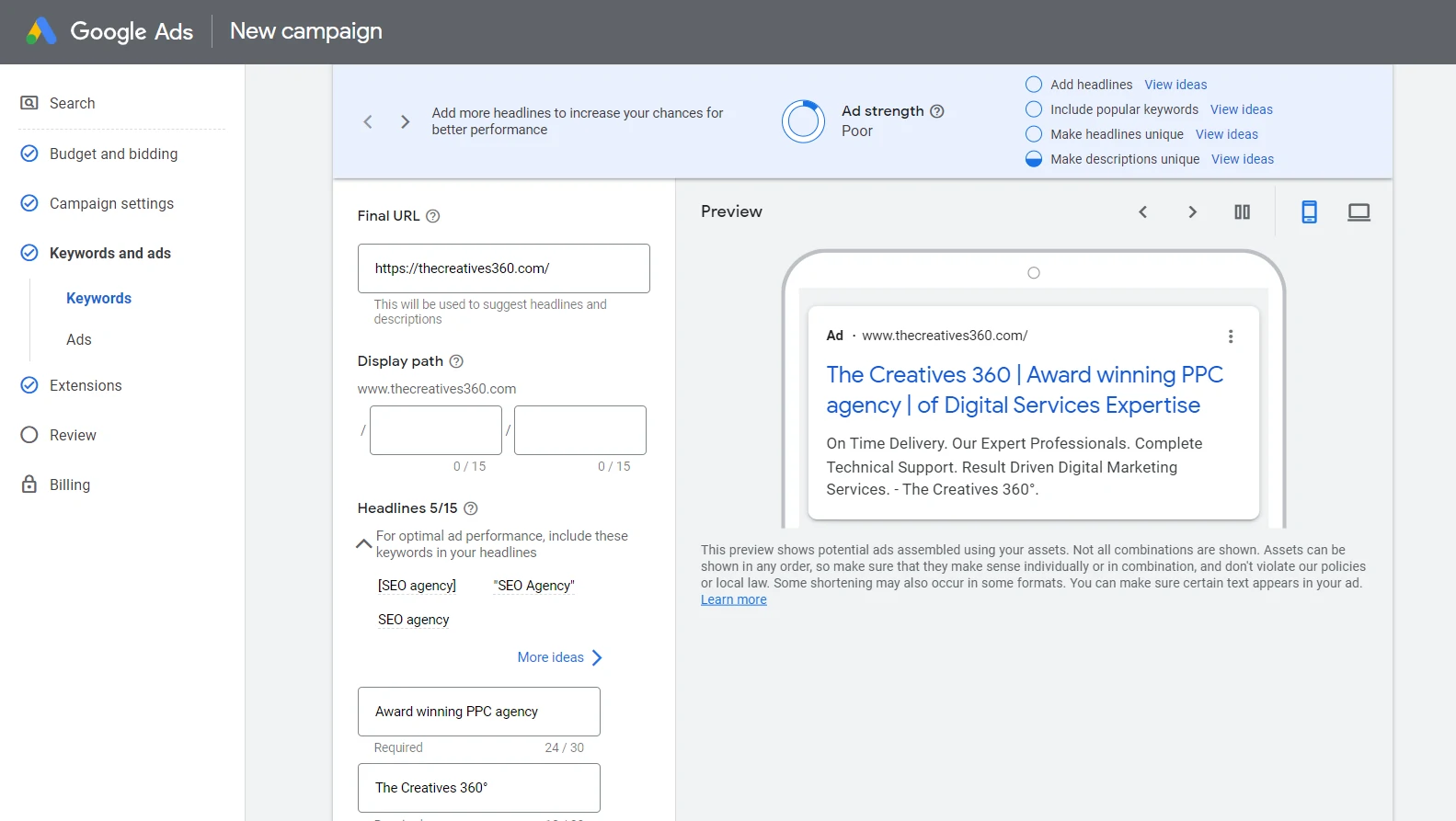1456x821 pixels.
Task: Click the Headlines help icon
Action: [x=471, y=508]
